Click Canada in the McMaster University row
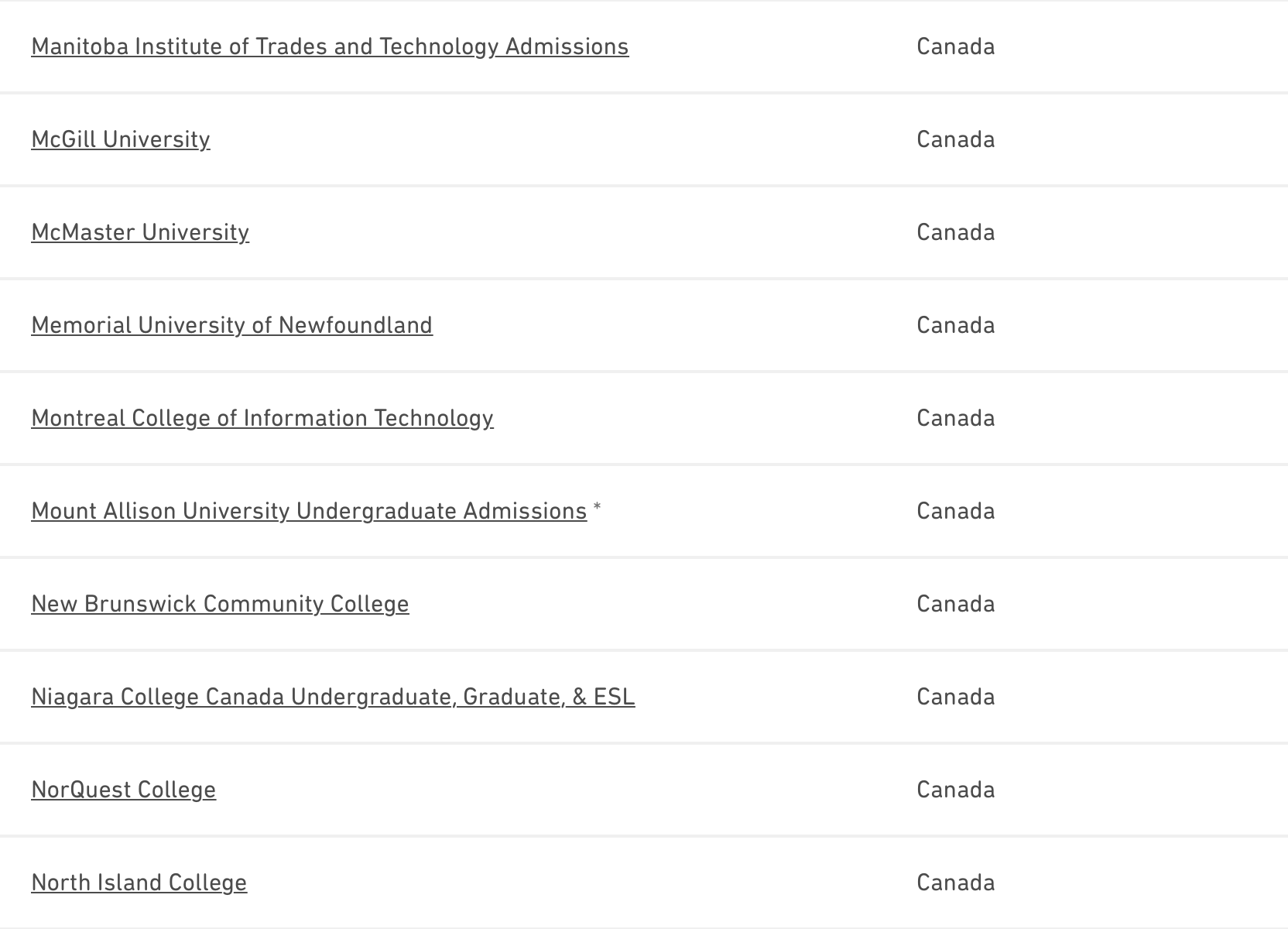 tap(955, 232)
